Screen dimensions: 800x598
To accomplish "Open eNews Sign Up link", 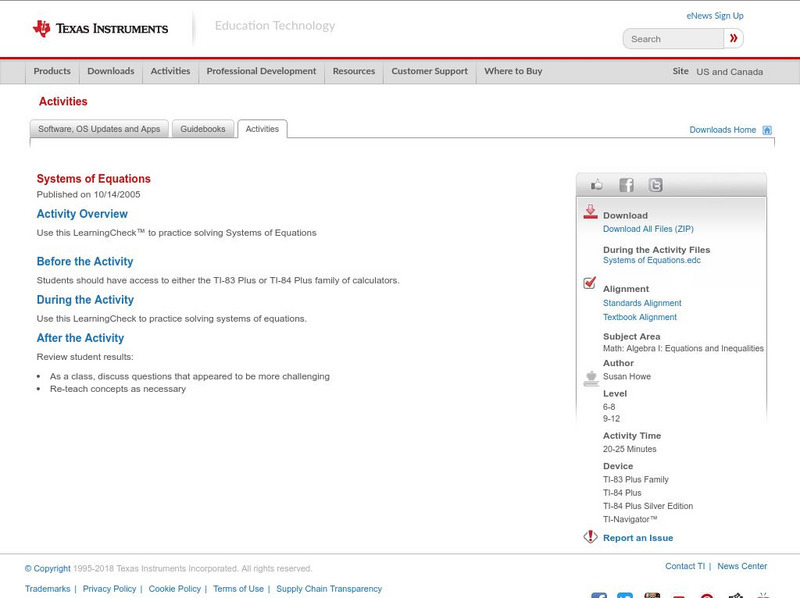I will [x=715, y=16].
